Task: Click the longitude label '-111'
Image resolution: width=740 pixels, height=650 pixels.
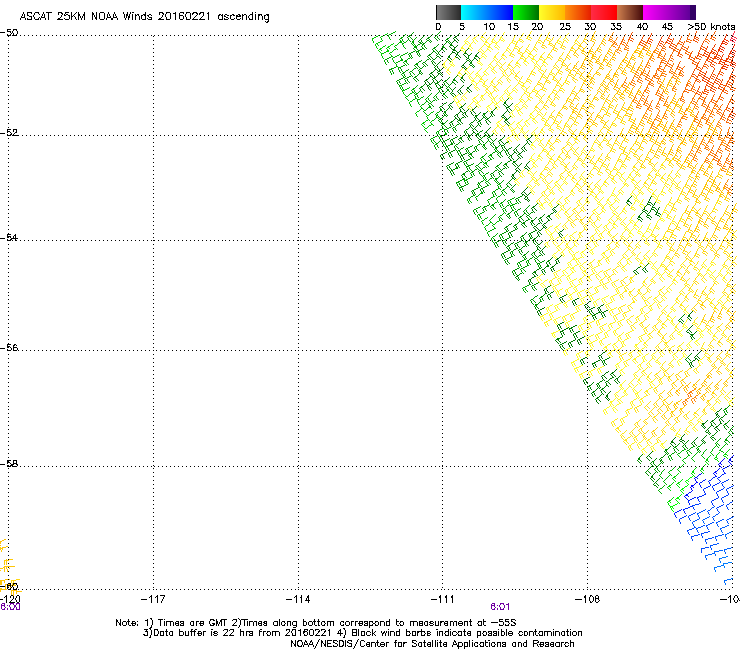Action: 442,599
